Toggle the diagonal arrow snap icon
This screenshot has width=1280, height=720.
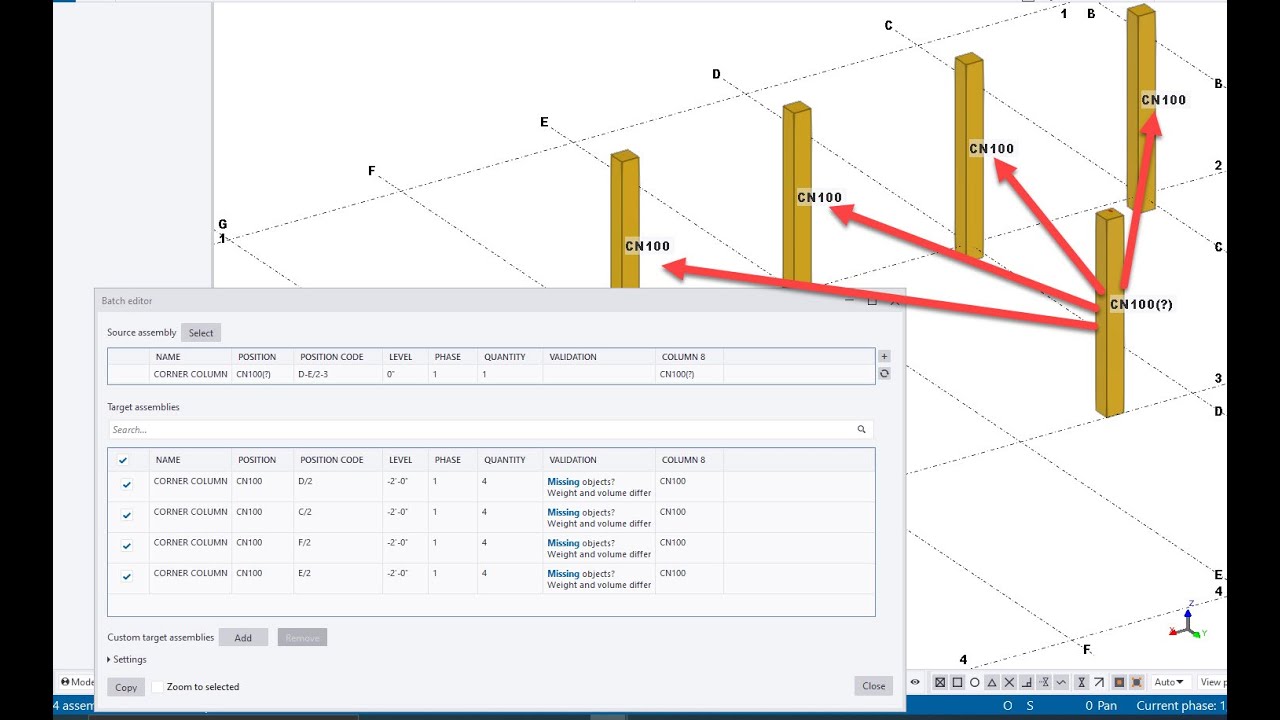(1099, 682)
